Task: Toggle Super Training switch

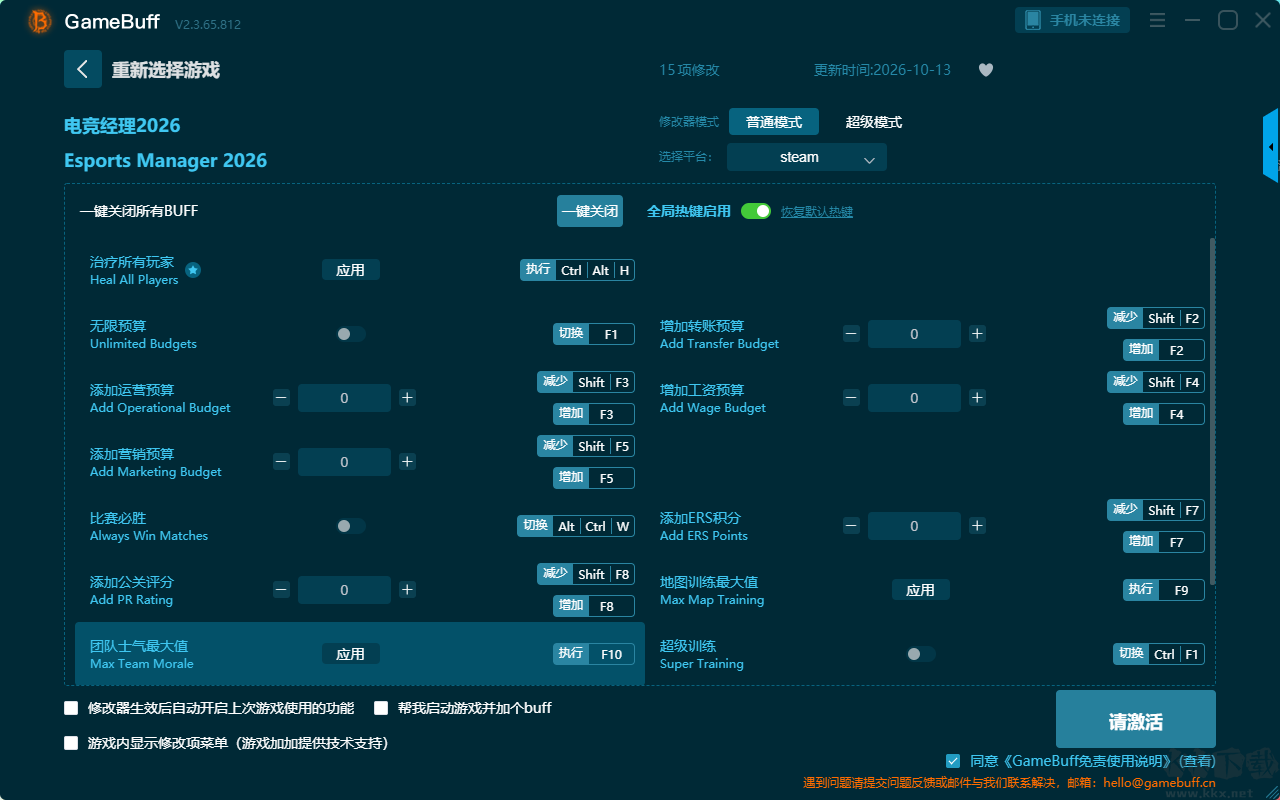Action: [920, 654]
